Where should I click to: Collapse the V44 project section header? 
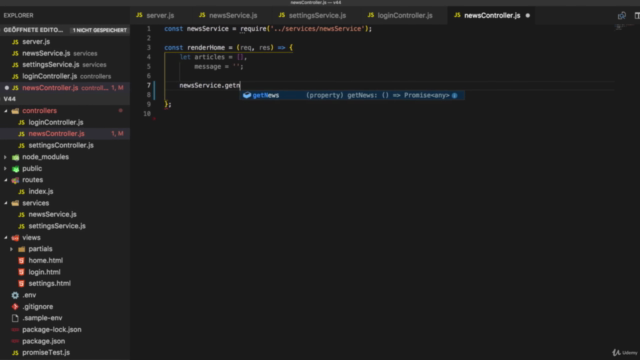tap(65, 99)
